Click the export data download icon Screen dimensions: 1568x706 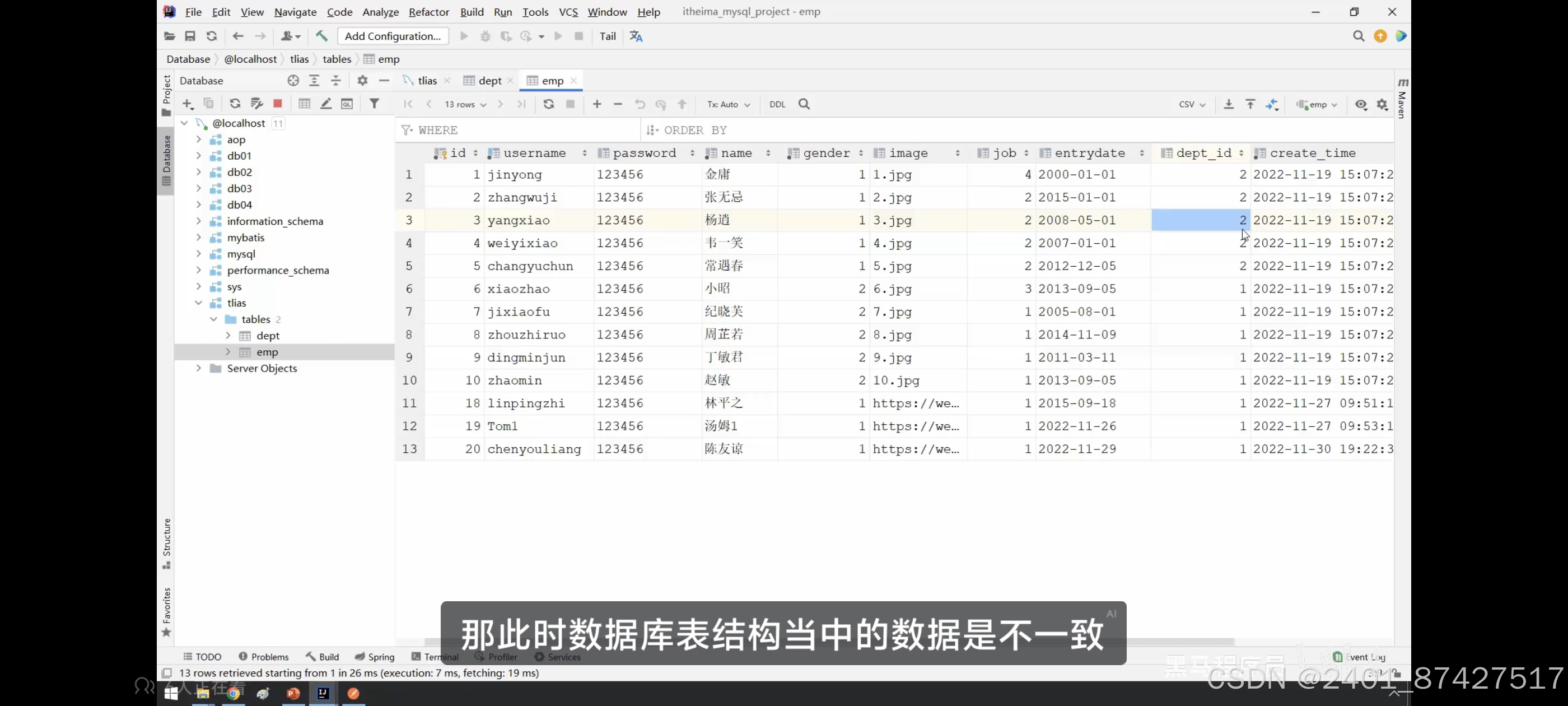[1228, 104]
